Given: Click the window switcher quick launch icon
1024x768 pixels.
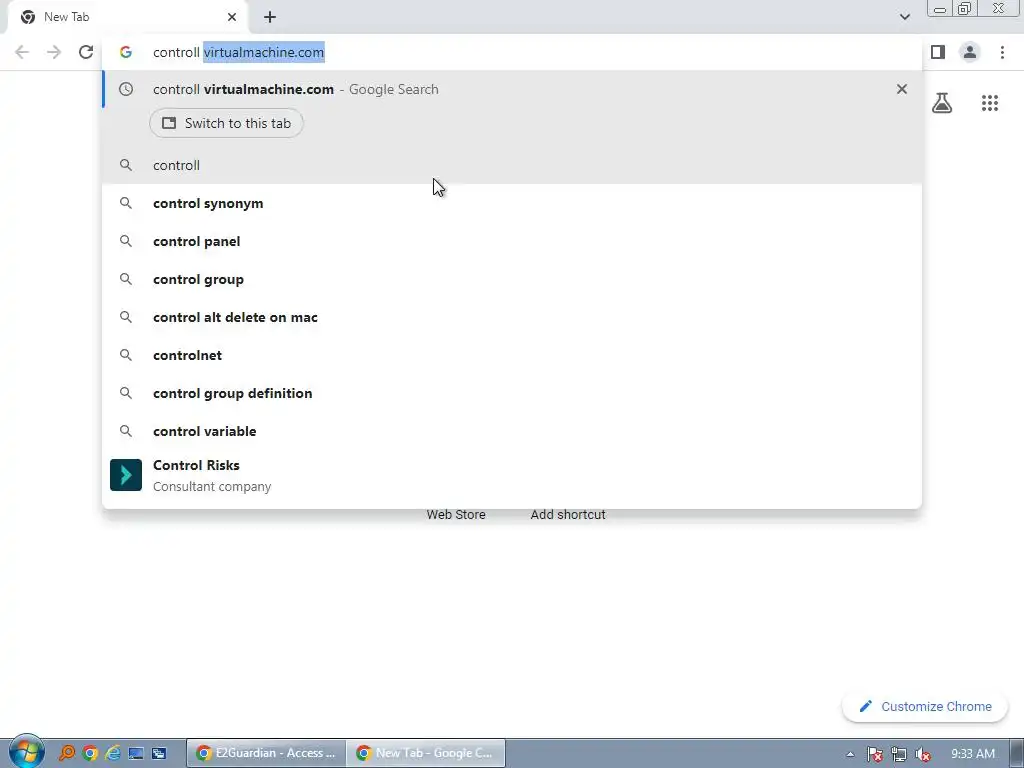Looking at the screenshot, I should pos(159,753).
